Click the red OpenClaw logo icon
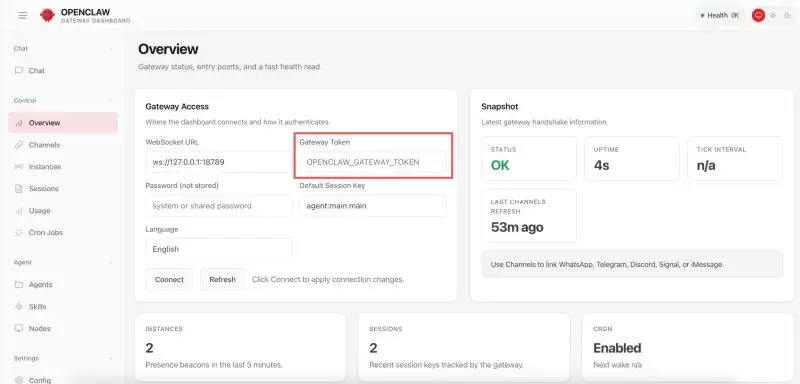This screenshot has width=800, height=384. tap(47, 15)
